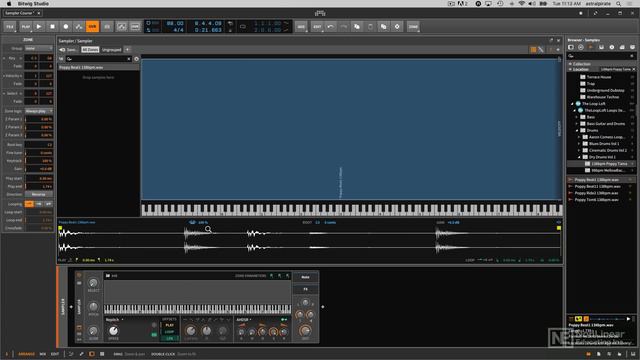Select the All Zones tab
Screen dimensions: 640x360
90,50
